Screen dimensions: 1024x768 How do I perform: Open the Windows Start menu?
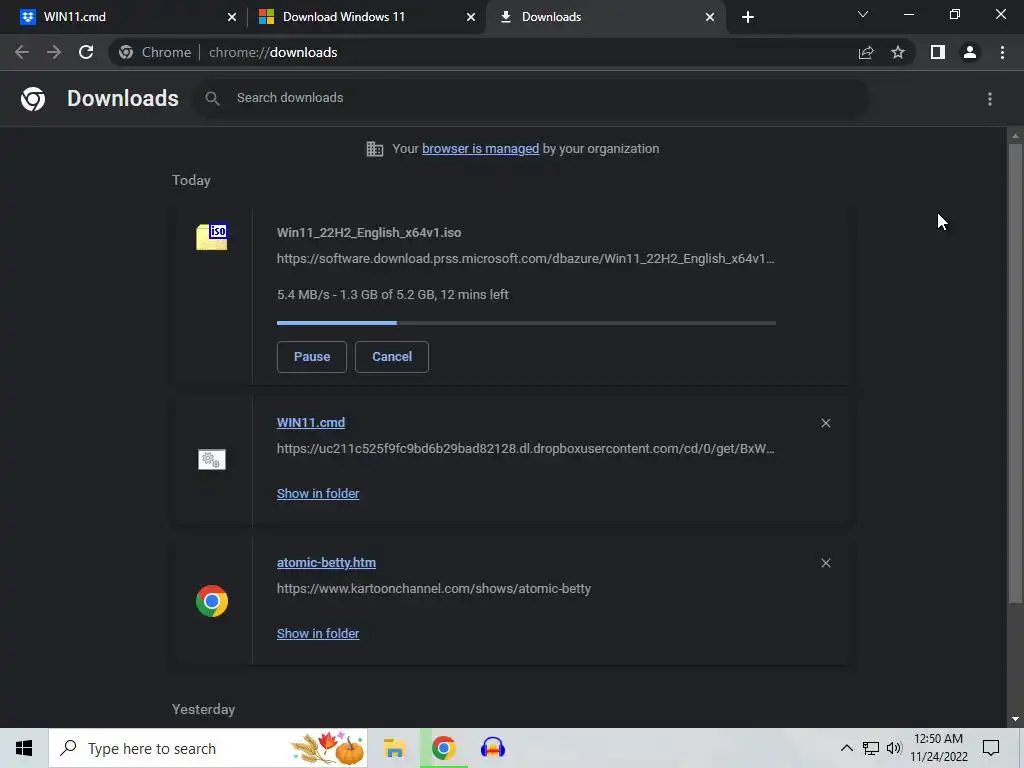24,748
